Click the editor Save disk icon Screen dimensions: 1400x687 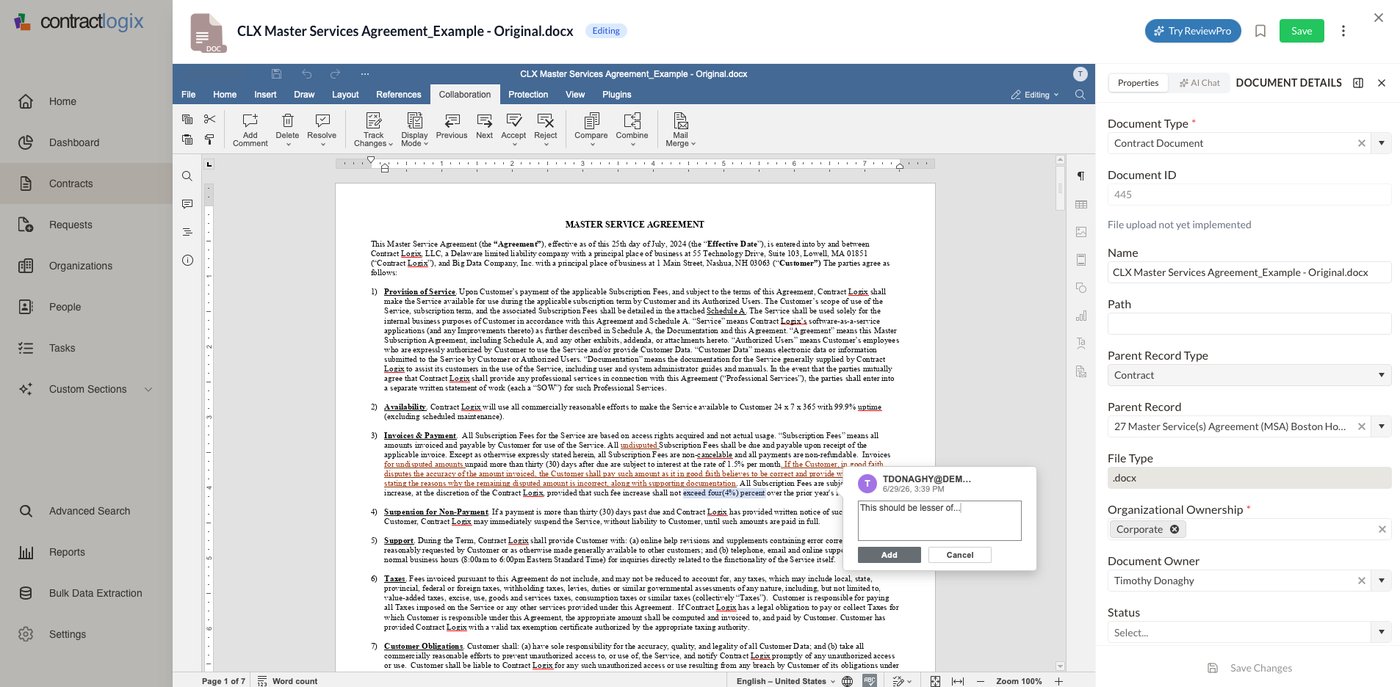[276, 74]
